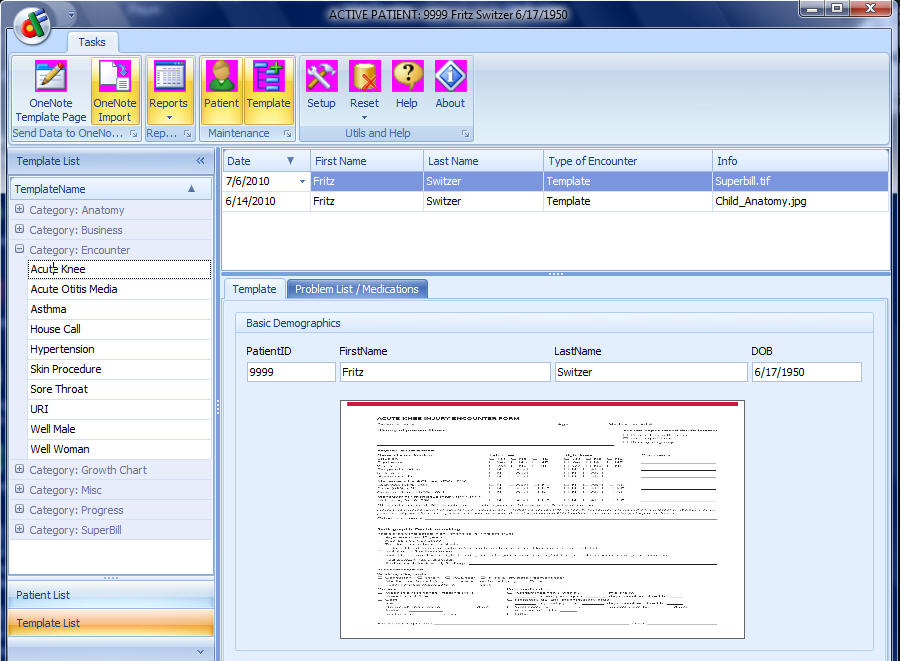Screen dimensions: 900x661
Task: Collapse the Category: Encounter node
Action: tap(19, 250)
